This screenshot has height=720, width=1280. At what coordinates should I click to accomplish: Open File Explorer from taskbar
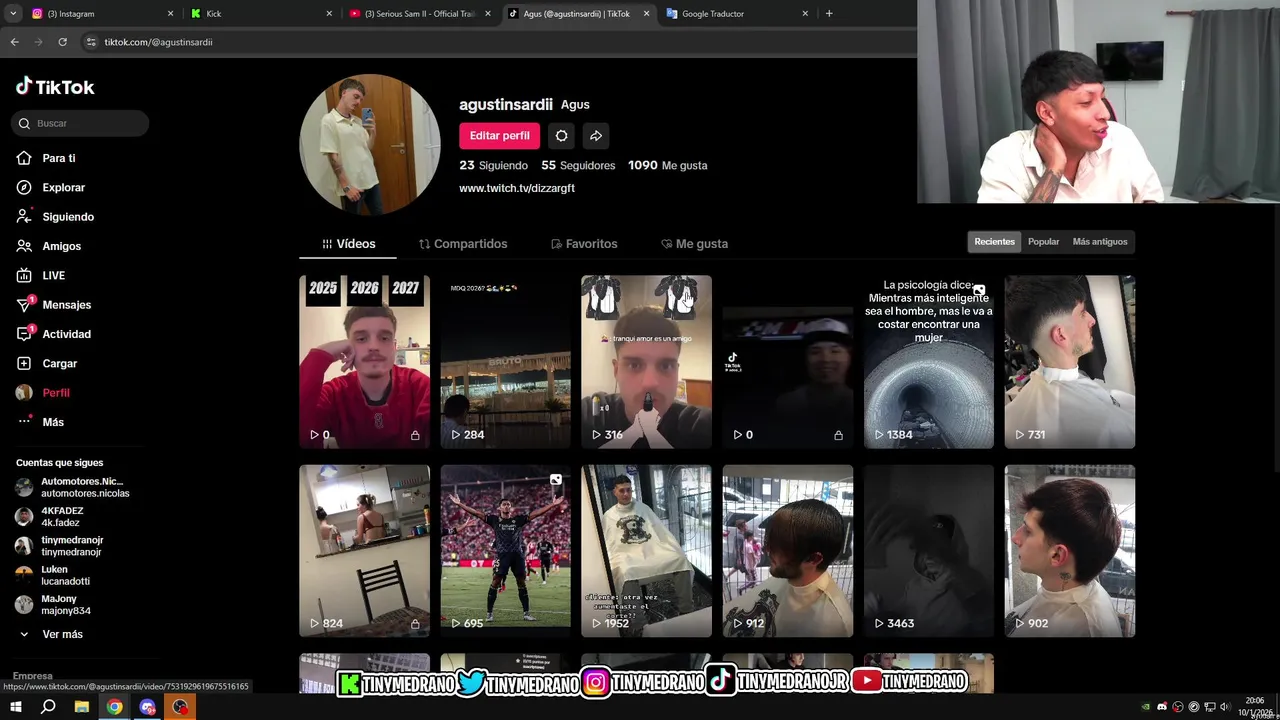point(82,707)
